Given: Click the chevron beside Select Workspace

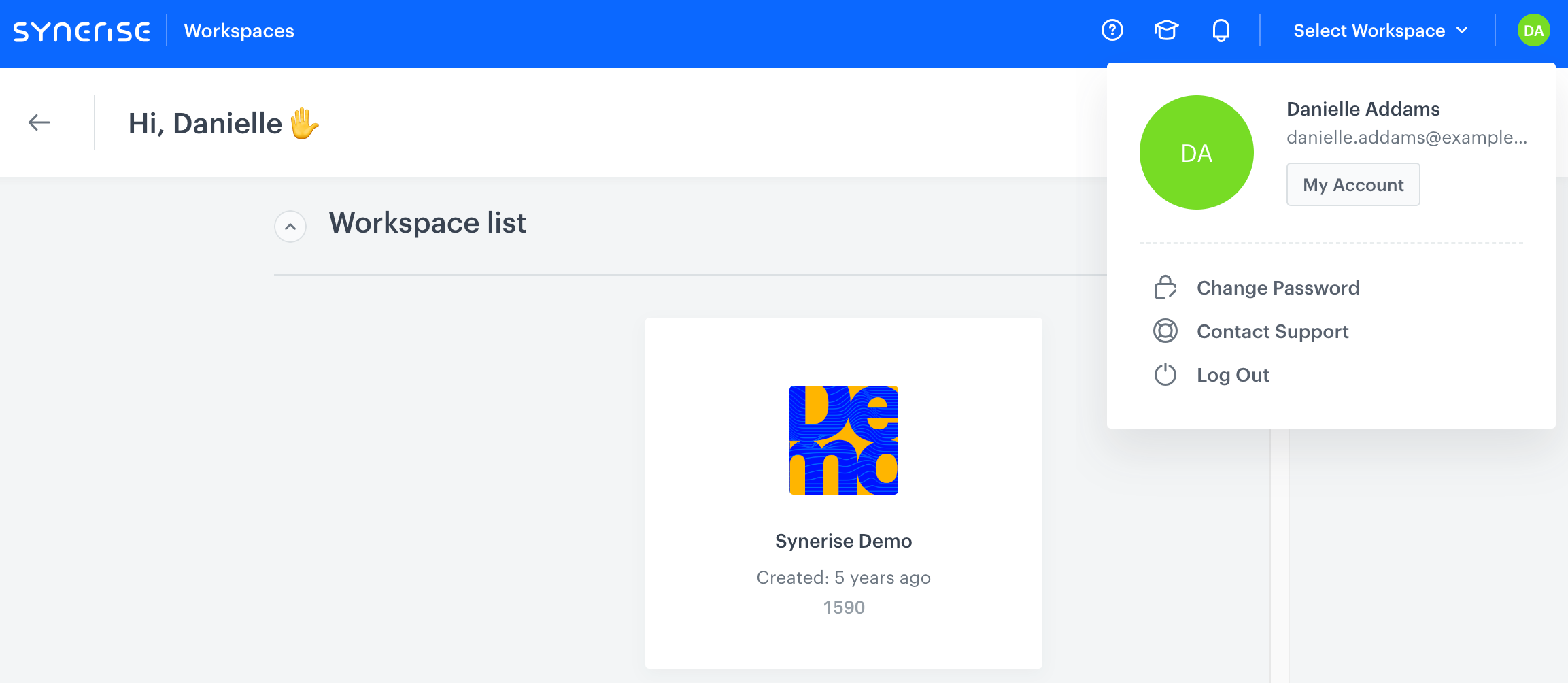Looking at the screenshot, I should 1462,31.
